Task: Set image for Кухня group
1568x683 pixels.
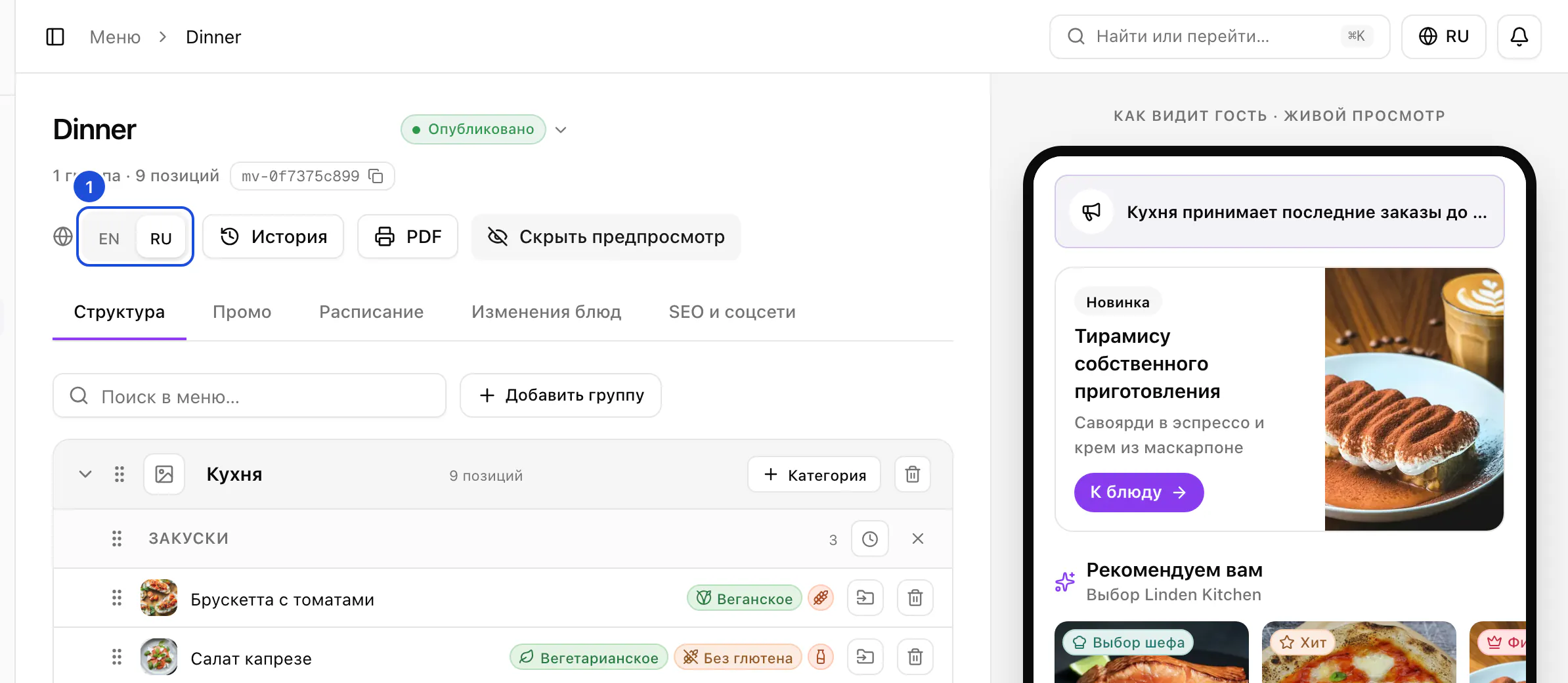Action: click(164, 474)
